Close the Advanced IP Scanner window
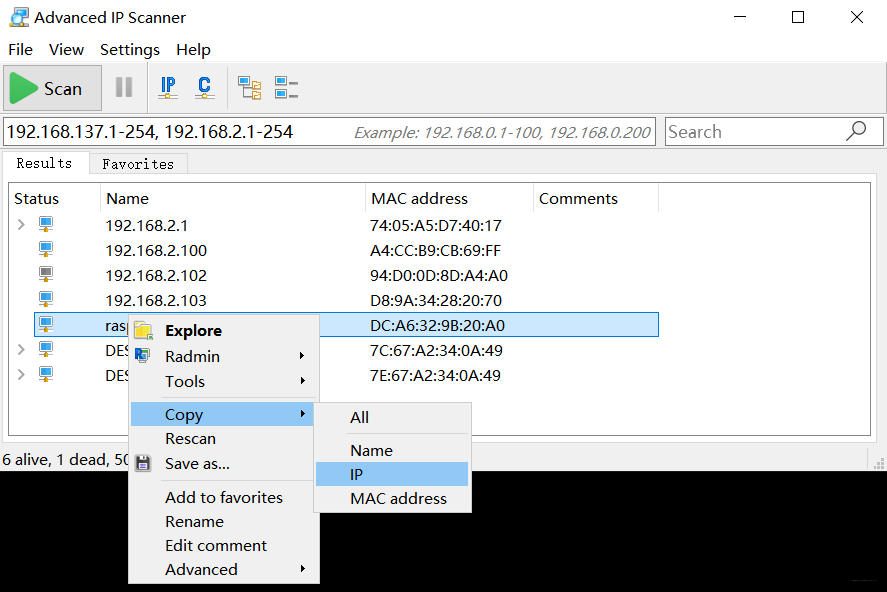 click(856, 18)
